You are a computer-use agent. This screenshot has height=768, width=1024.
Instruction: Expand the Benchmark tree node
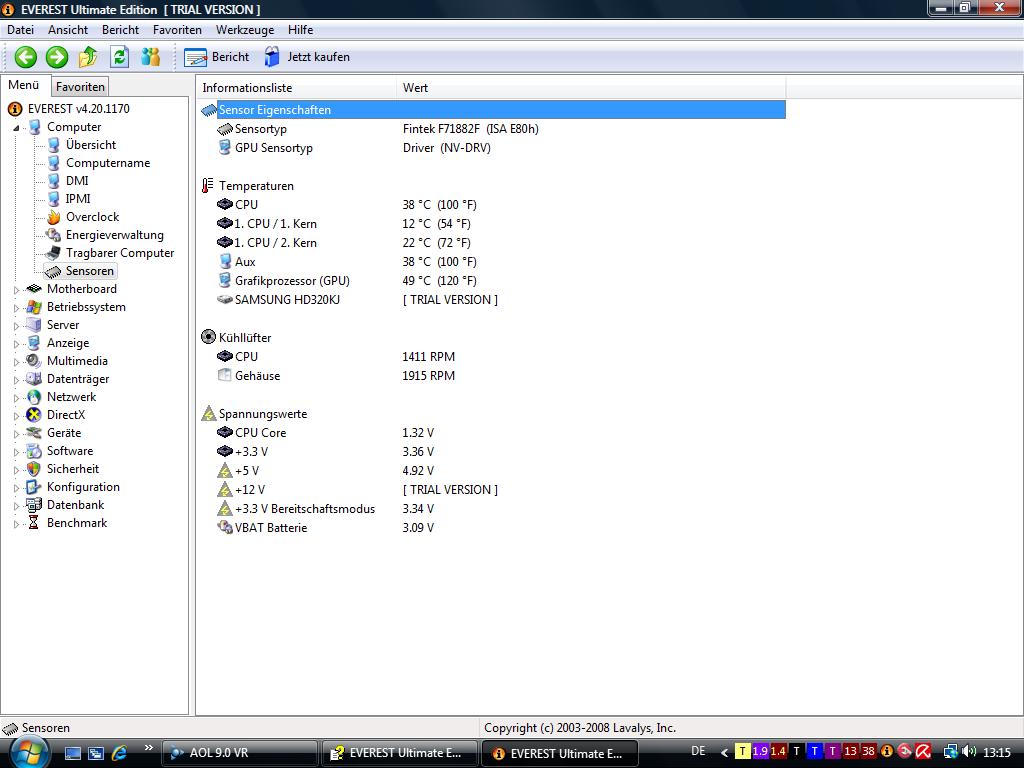pyautogui.click(x=17, y=523)
